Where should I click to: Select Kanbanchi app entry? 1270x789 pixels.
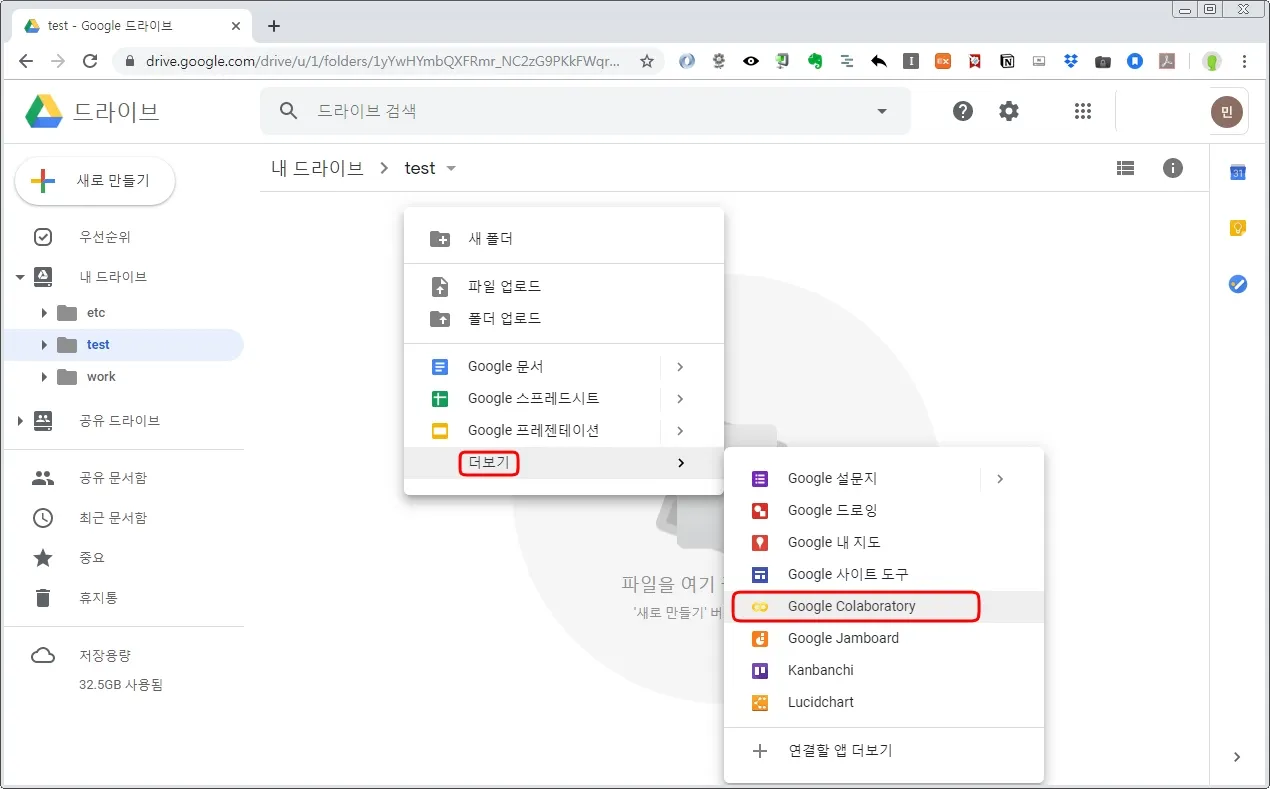(884, 671)
